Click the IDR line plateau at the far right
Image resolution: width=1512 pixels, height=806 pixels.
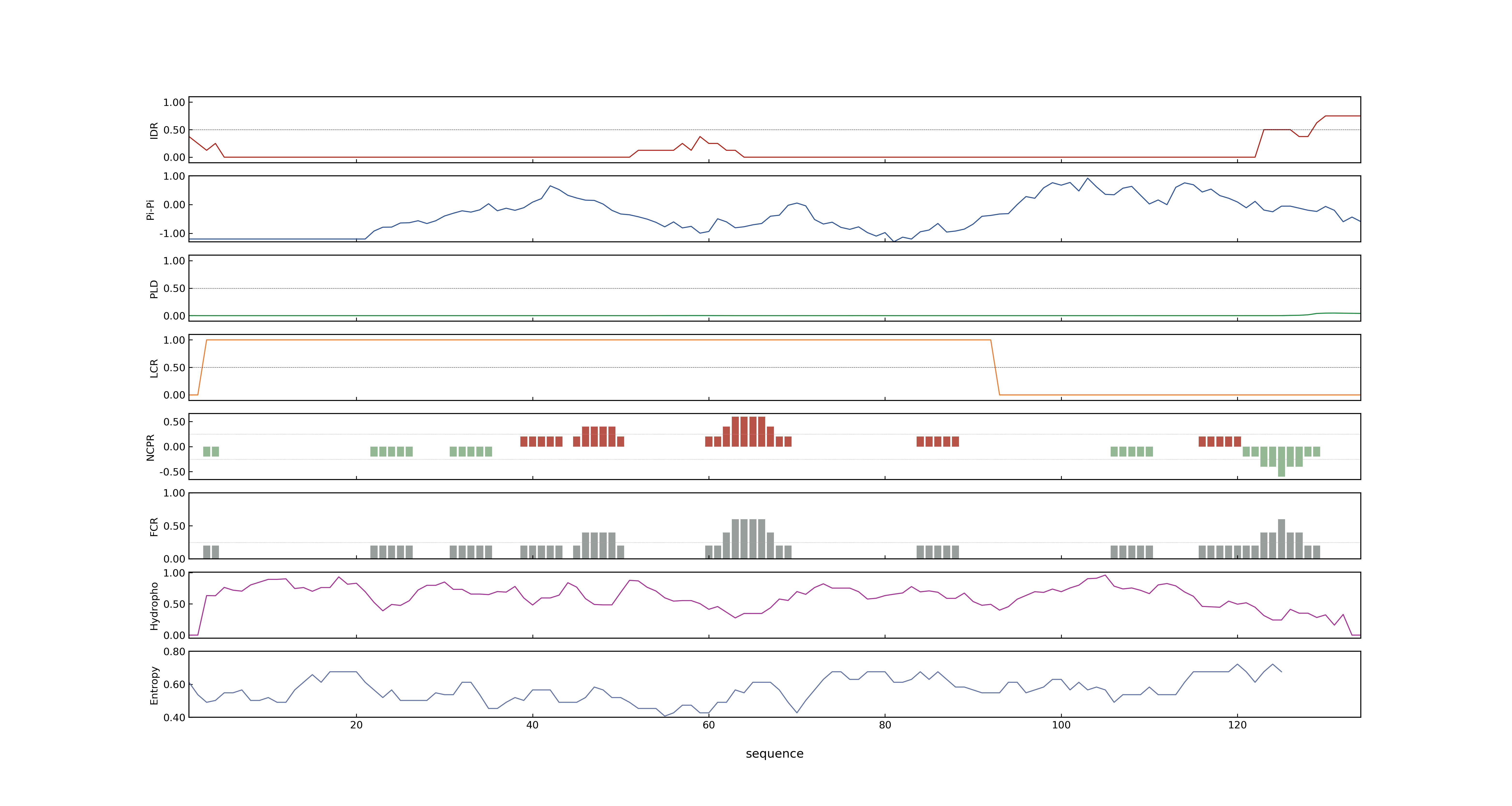click(1342, 116)
